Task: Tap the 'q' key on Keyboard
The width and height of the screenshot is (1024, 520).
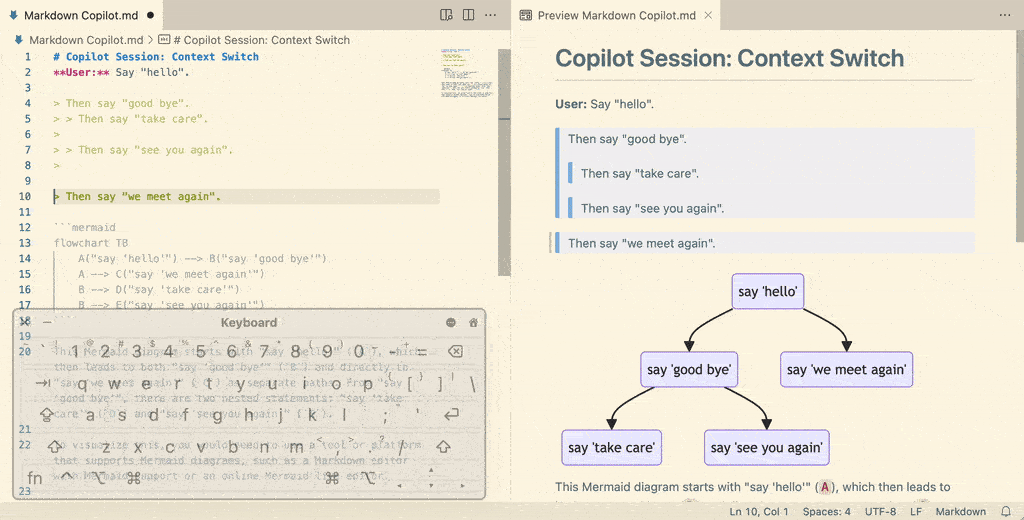Action: pos(82,383)
